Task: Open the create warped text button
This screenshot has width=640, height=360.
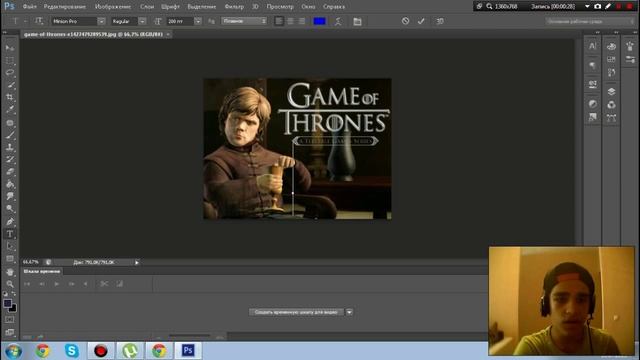Action: coord(338,21)
